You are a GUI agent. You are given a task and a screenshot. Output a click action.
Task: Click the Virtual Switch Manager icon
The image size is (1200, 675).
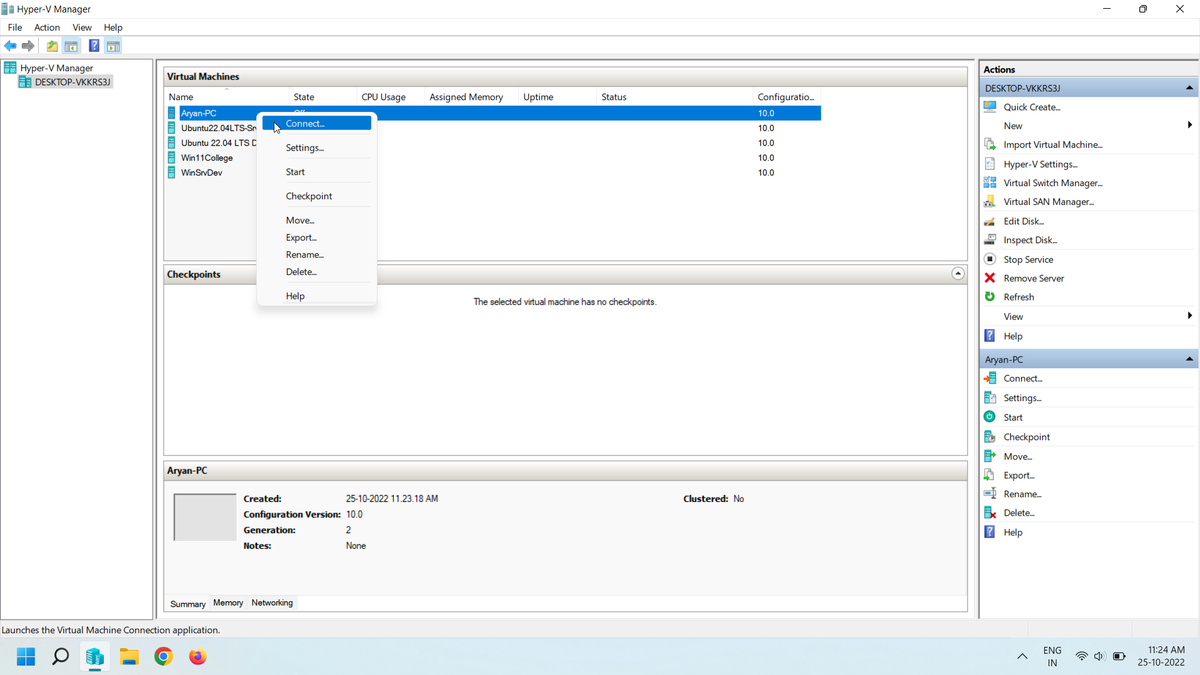(990, 183)
